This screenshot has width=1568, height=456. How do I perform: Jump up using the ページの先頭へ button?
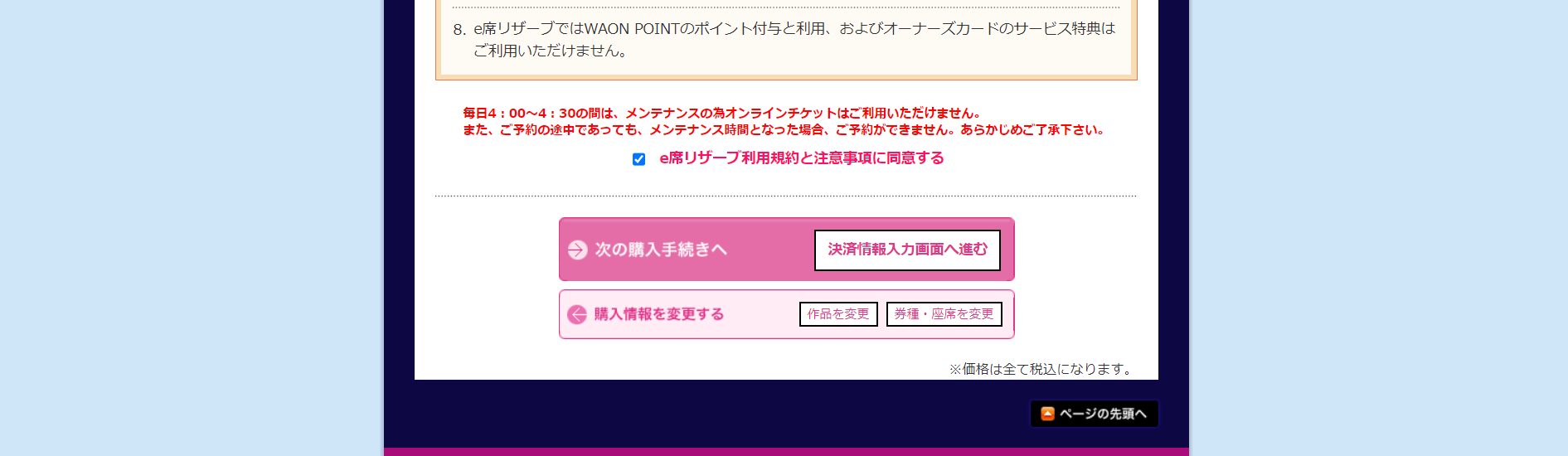click(x=1094, y=414)
